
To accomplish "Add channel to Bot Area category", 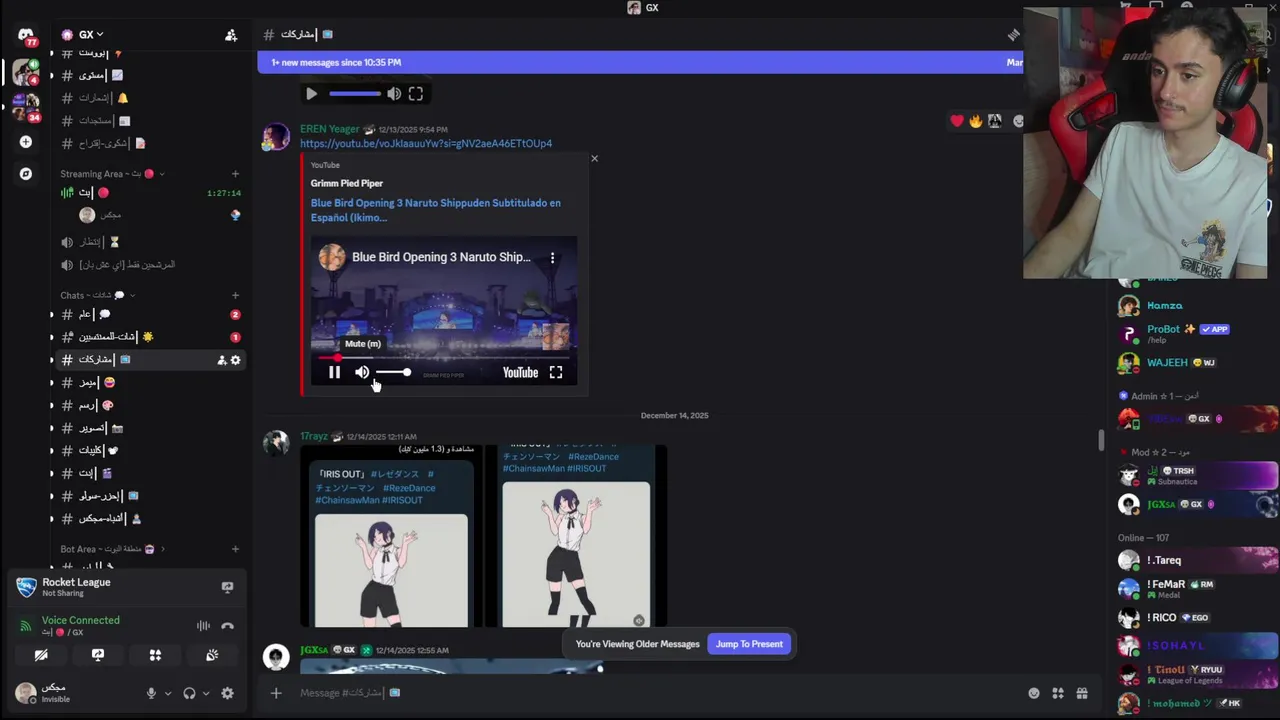I will (x=235, y=549).
